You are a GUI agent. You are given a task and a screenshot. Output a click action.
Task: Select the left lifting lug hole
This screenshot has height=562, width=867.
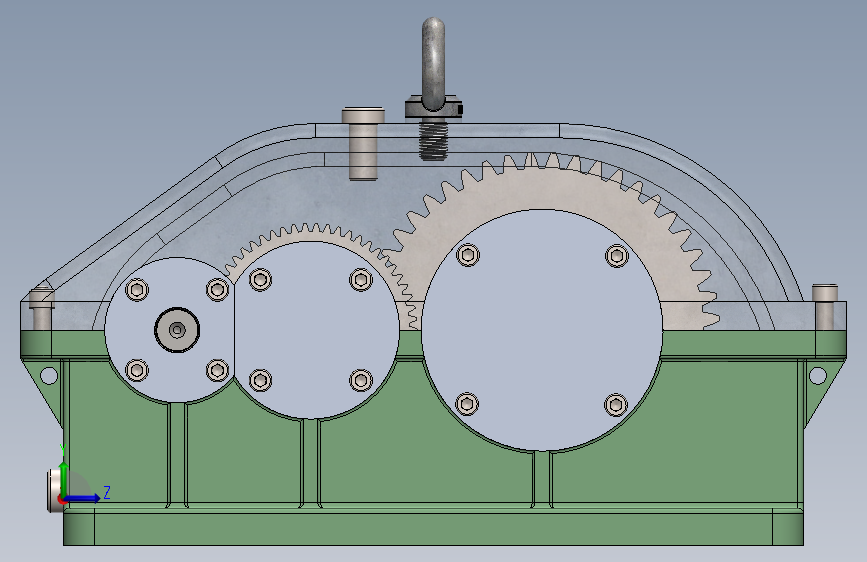(49, 376)
